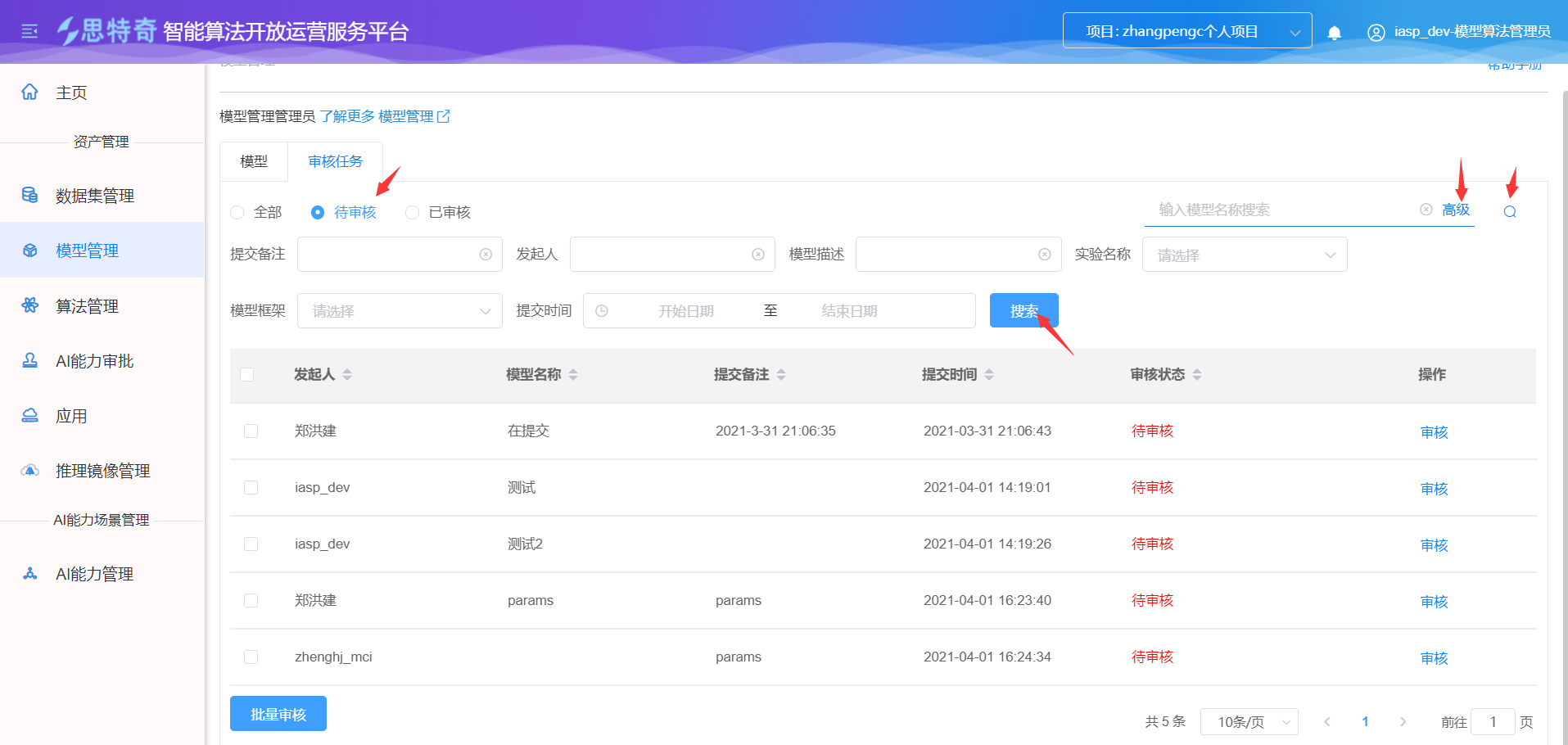The image size is (1568, 745).
Task: Open the 了解更多 模型管理 link
Action: (385, 116)
